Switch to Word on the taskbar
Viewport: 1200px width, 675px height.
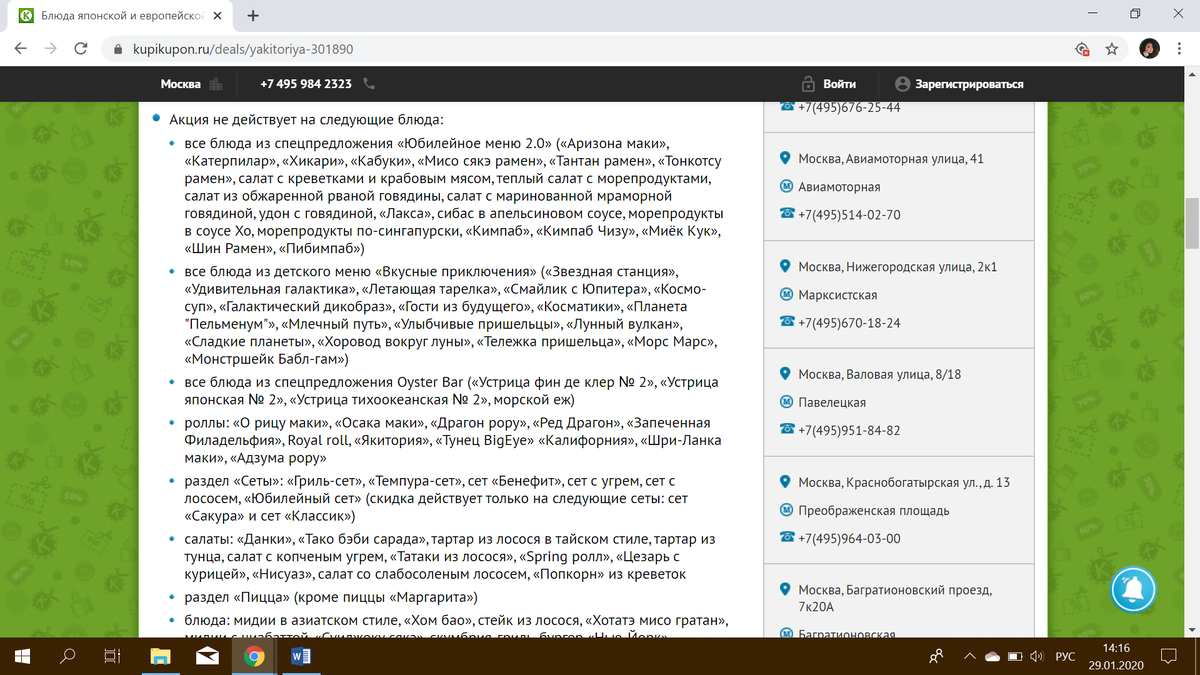coord(301,657)
